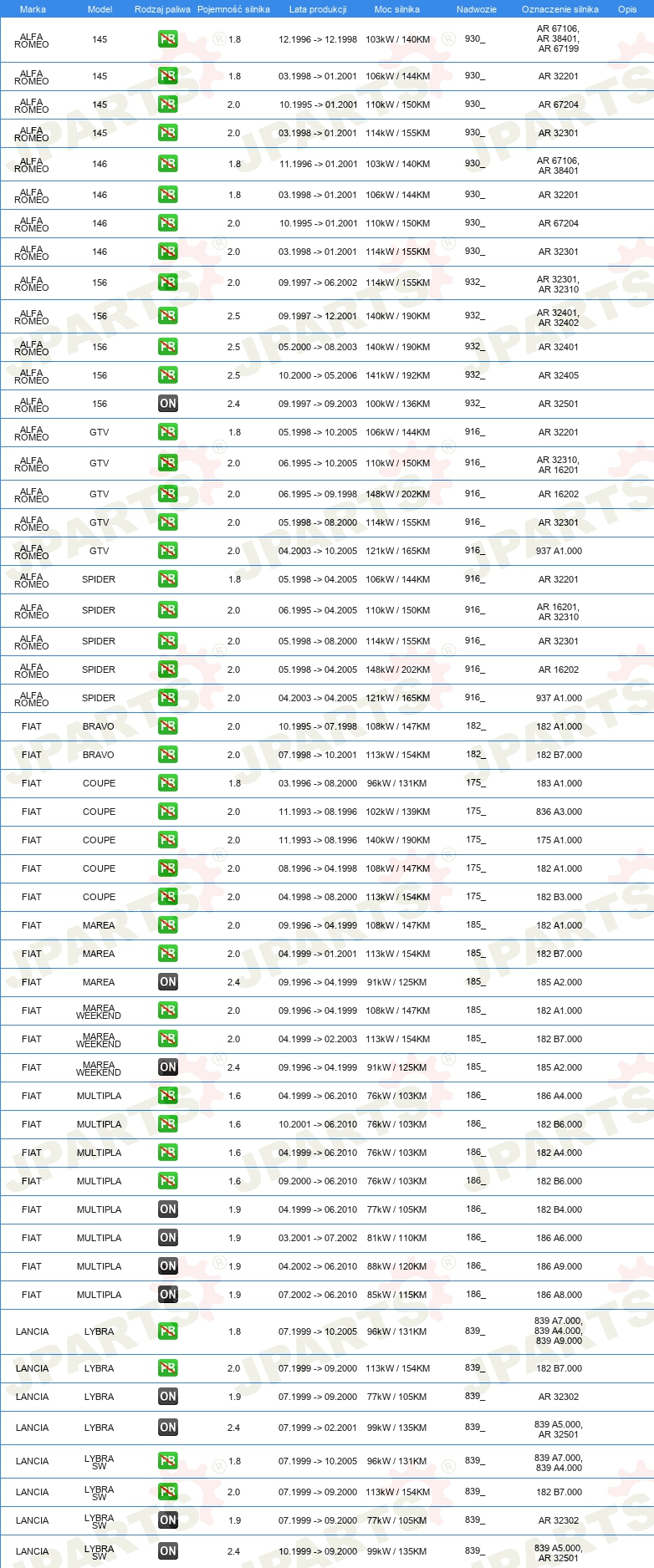This screenshot has width=654, height=1568.
Task: Click the petrol icon in the Fiat Coupe 1.8 row
Action: coord(168,783)
